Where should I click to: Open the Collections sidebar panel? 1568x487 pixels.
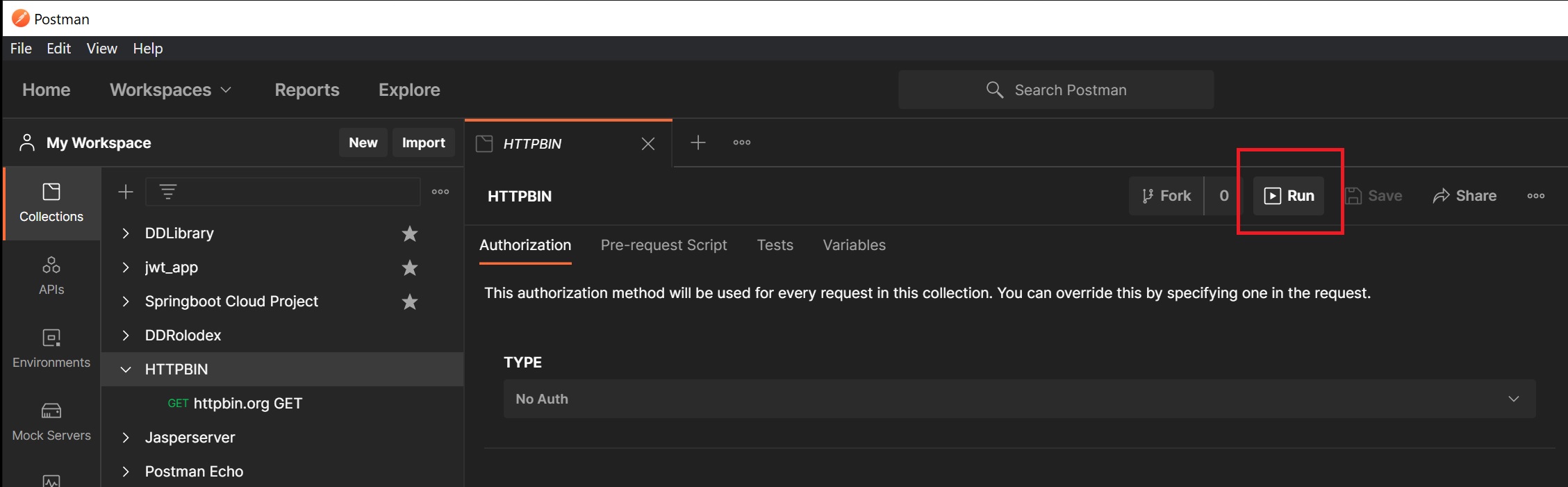coord(51,202)
